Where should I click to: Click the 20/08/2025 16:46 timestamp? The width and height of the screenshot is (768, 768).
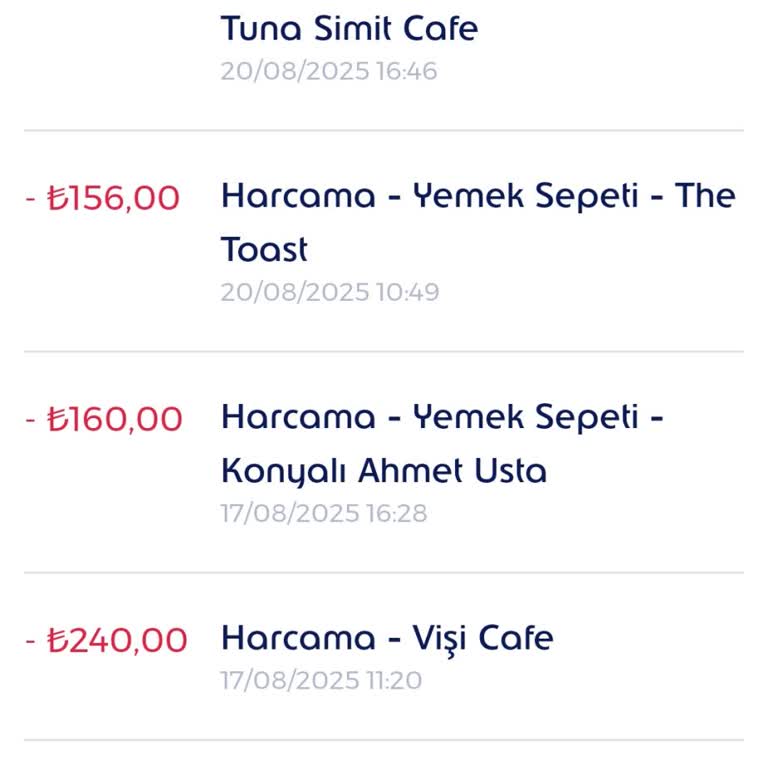pyautogui.click(x=329, y=72)
